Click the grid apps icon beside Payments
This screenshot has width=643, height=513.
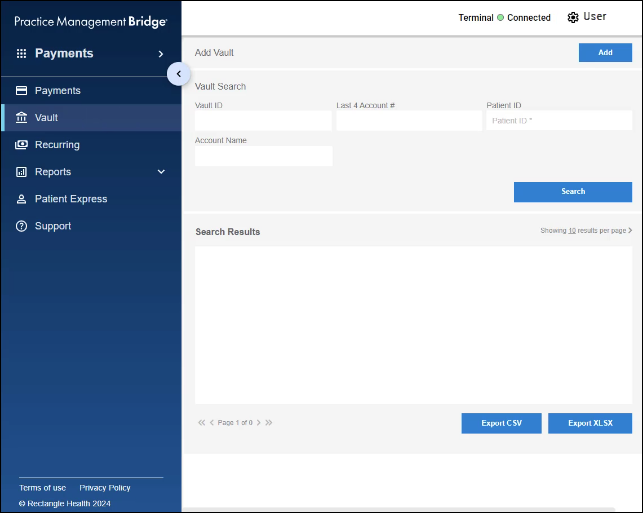21,54
